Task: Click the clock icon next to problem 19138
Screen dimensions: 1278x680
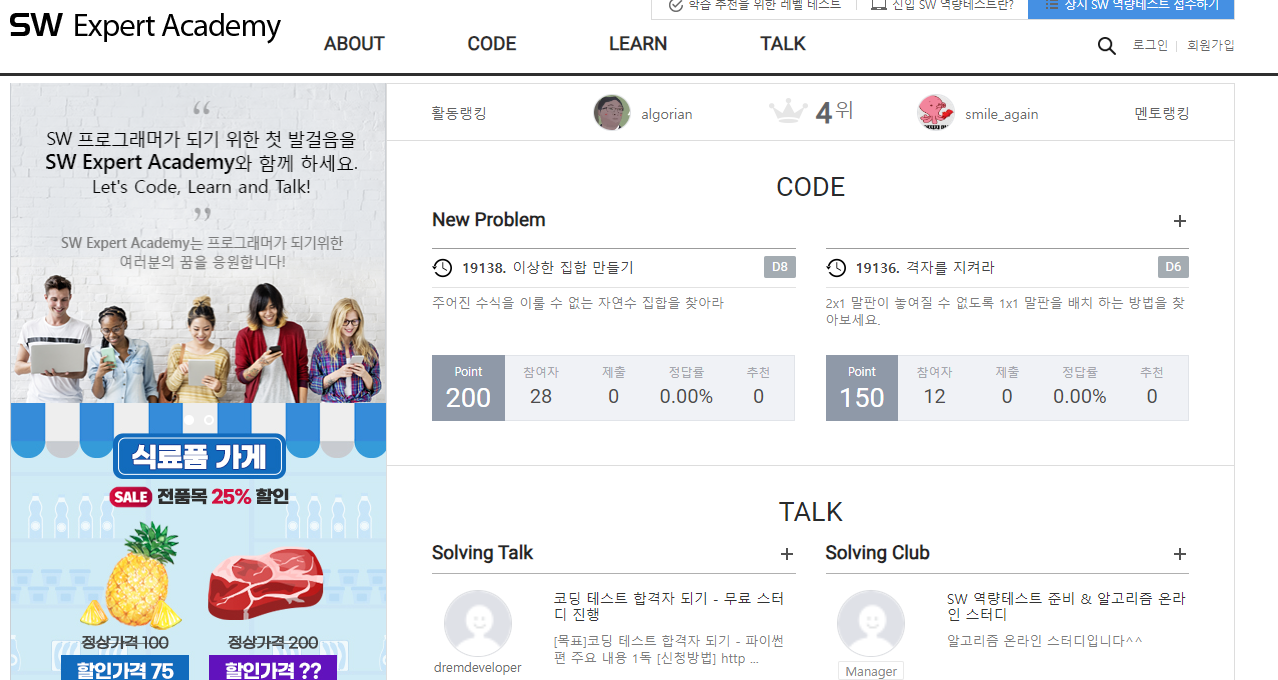Action: [442, 267]
